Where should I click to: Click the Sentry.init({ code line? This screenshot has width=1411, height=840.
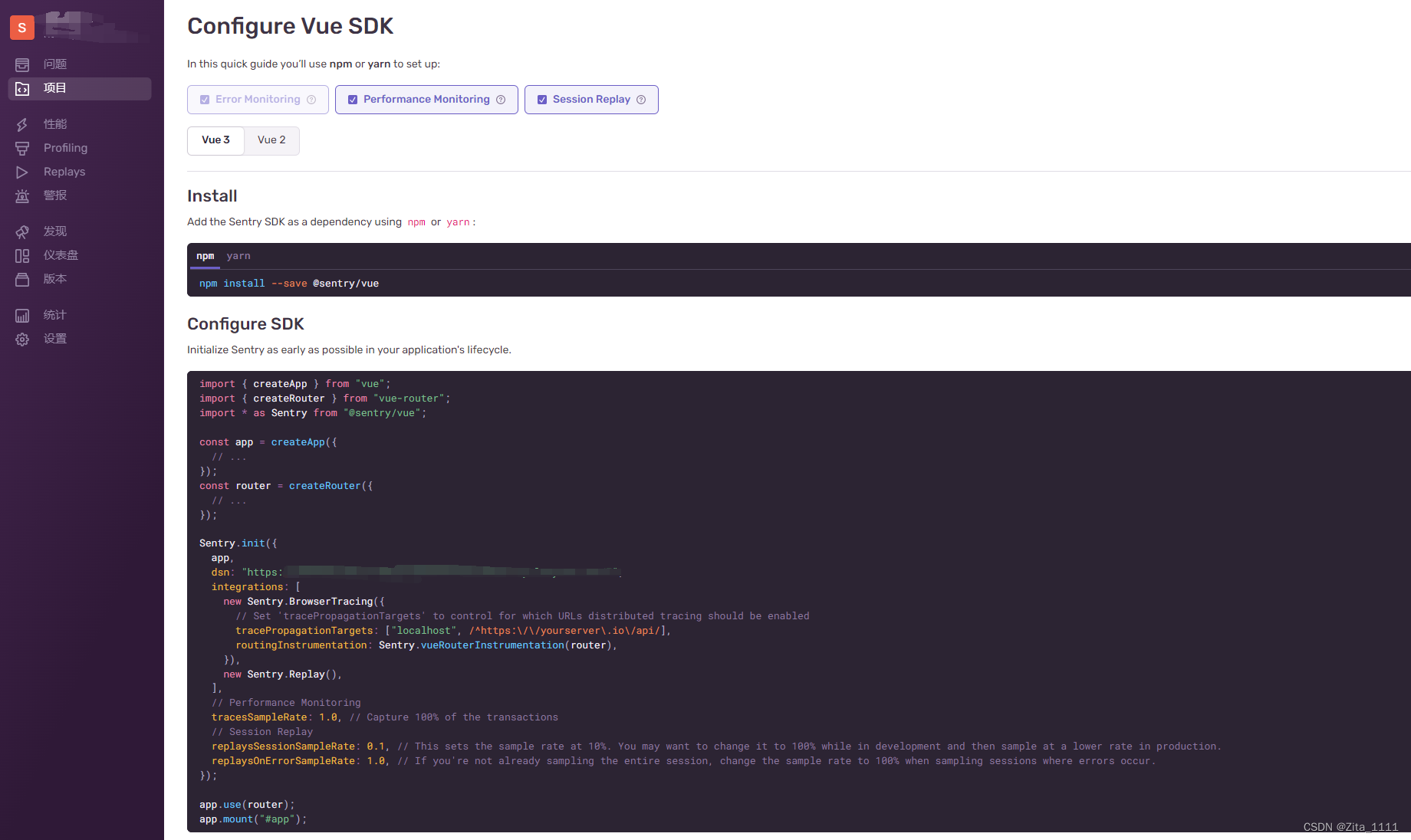point(238,543)
